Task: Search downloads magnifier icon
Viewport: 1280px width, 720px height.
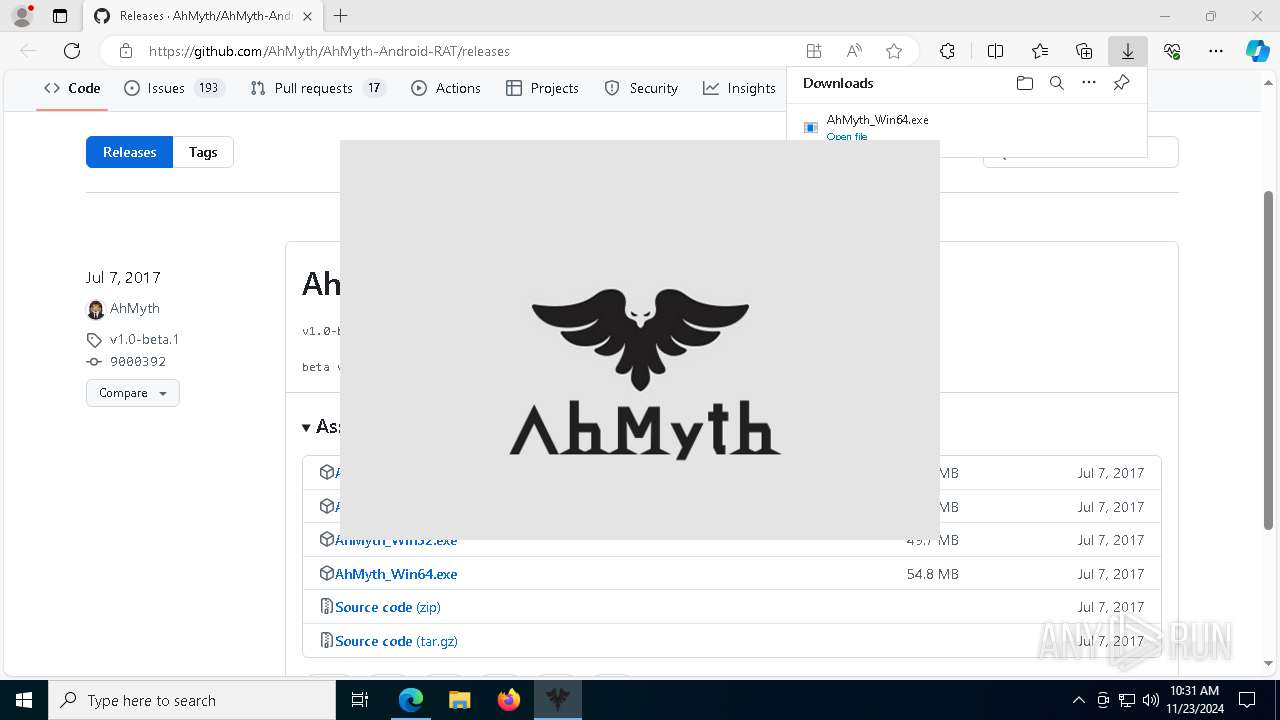Action: [1056, 83]
